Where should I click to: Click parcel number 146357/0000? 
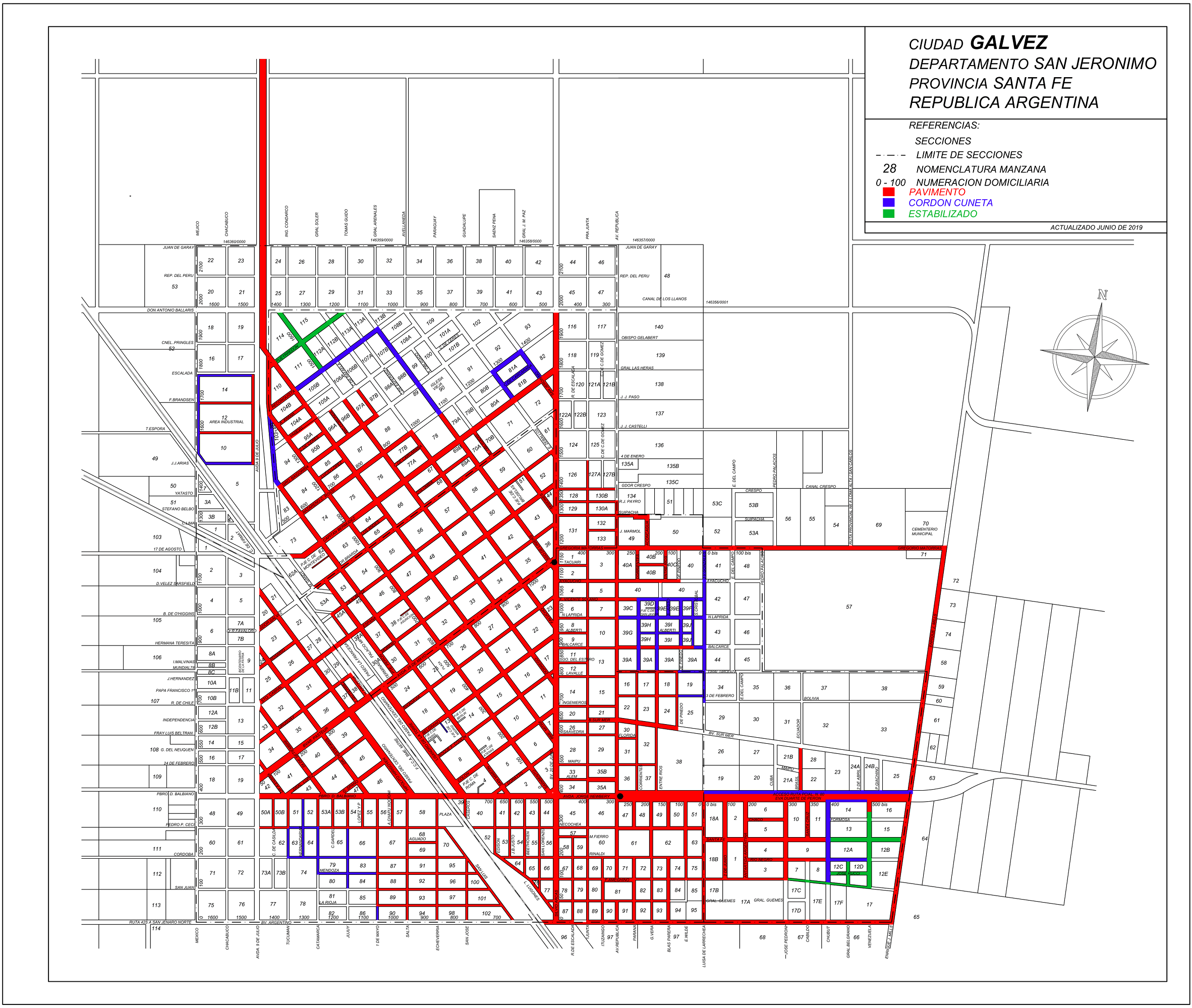[x=643, y=240]
